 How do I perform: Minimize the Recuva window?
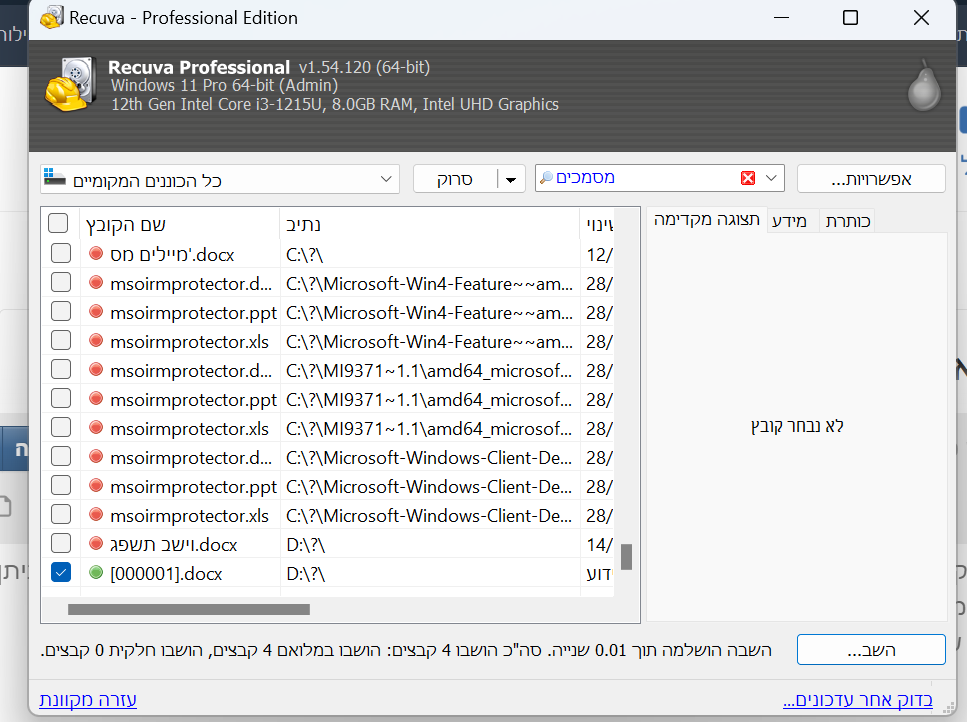coord(781,18)
